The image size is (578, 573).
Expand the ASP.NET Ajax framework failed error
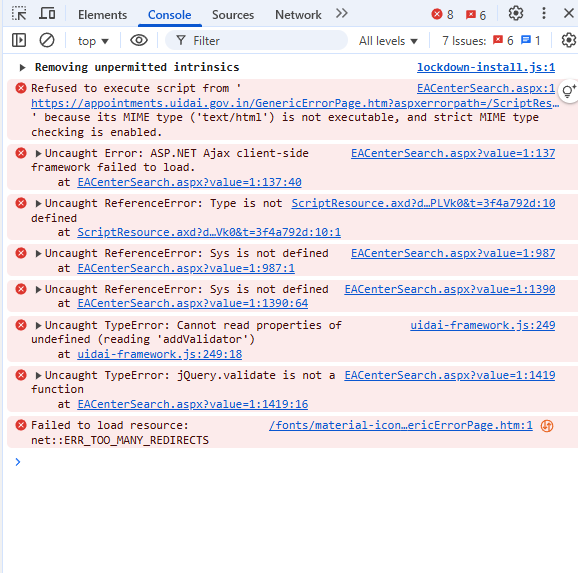(38, 153)
